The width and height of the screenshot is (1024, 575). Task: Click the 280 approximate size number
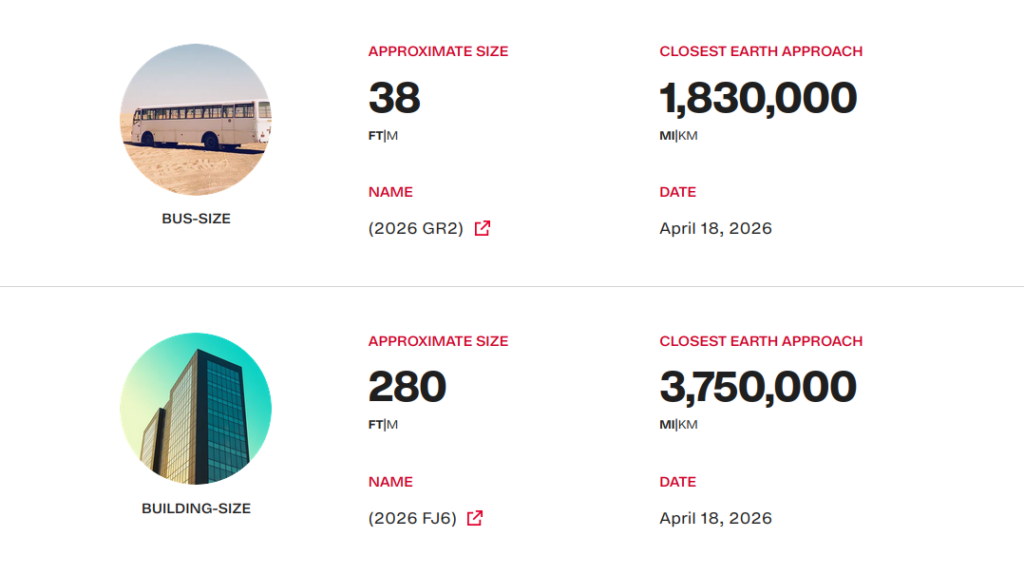(x=407, y=388)
